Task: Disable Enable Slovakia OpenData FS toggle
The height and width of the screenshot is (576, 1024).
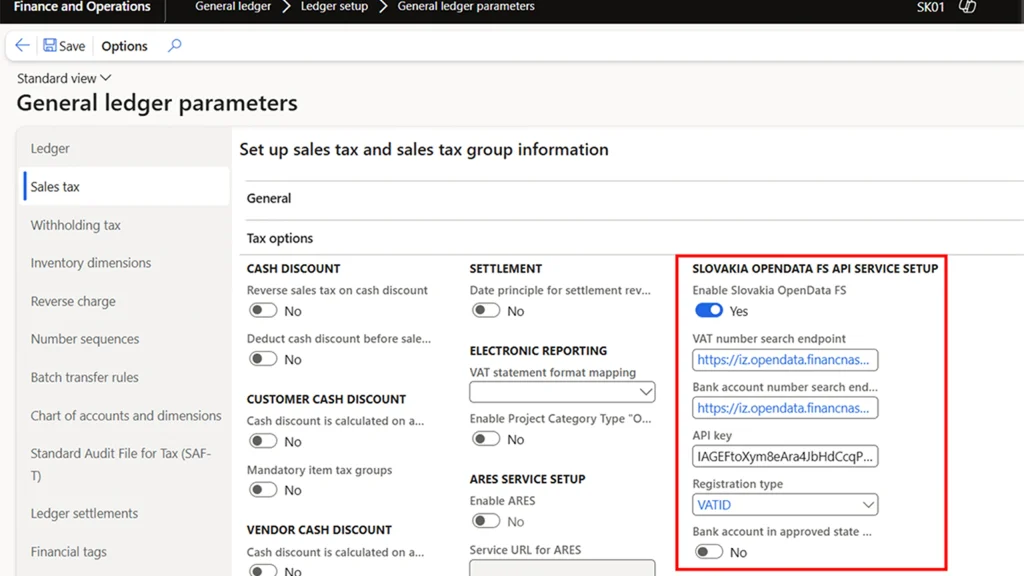Action: pos(709,311)
